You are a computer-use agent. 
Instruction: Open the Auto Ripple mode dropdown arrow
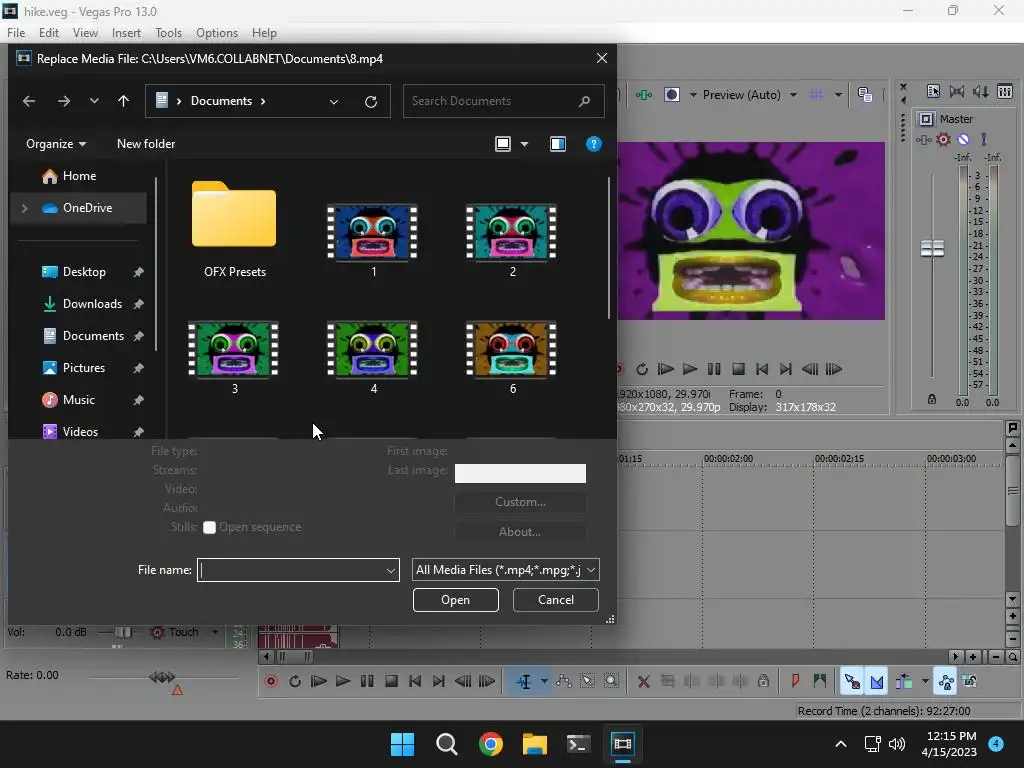(x=925, y=681)
